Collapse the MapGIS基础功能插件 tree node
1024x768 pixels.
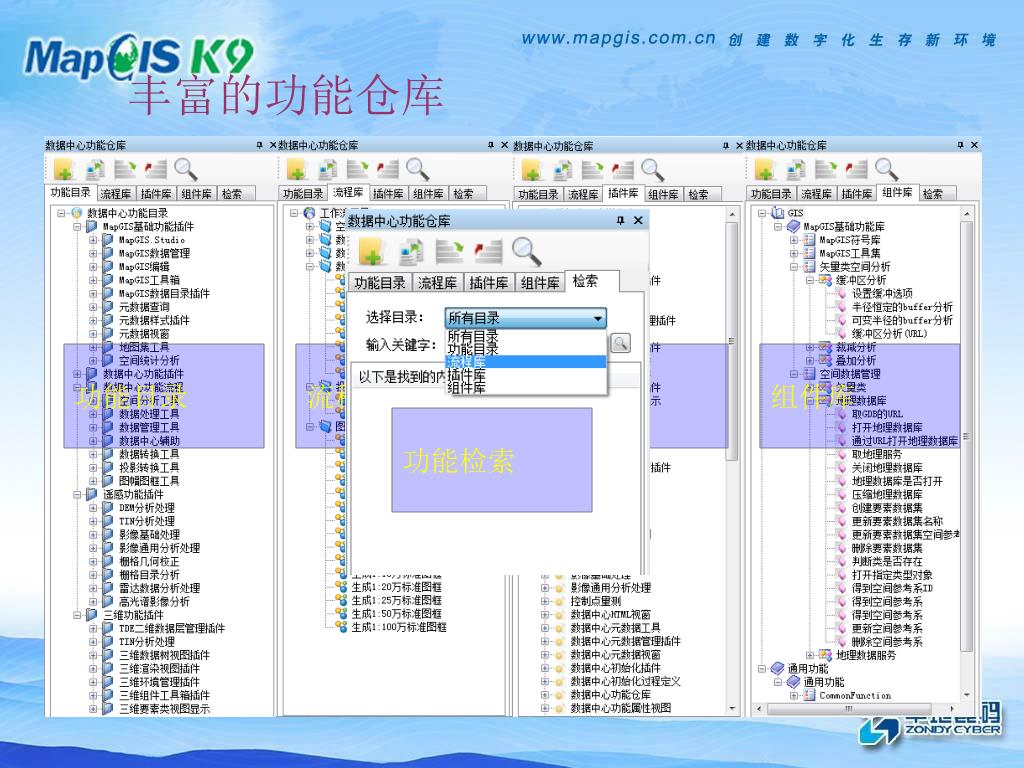coord(77,227)
